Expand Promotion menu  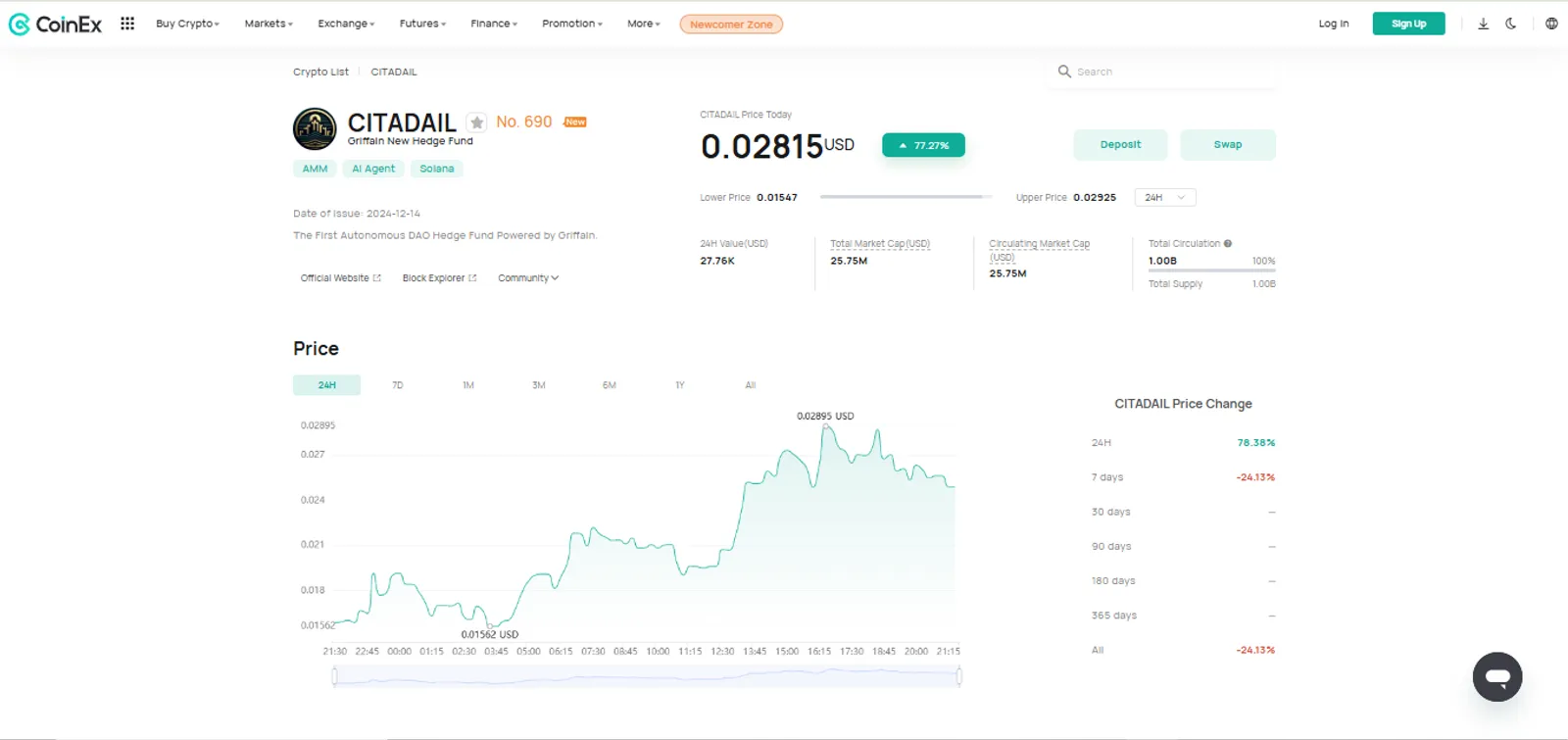click(572, 24)
